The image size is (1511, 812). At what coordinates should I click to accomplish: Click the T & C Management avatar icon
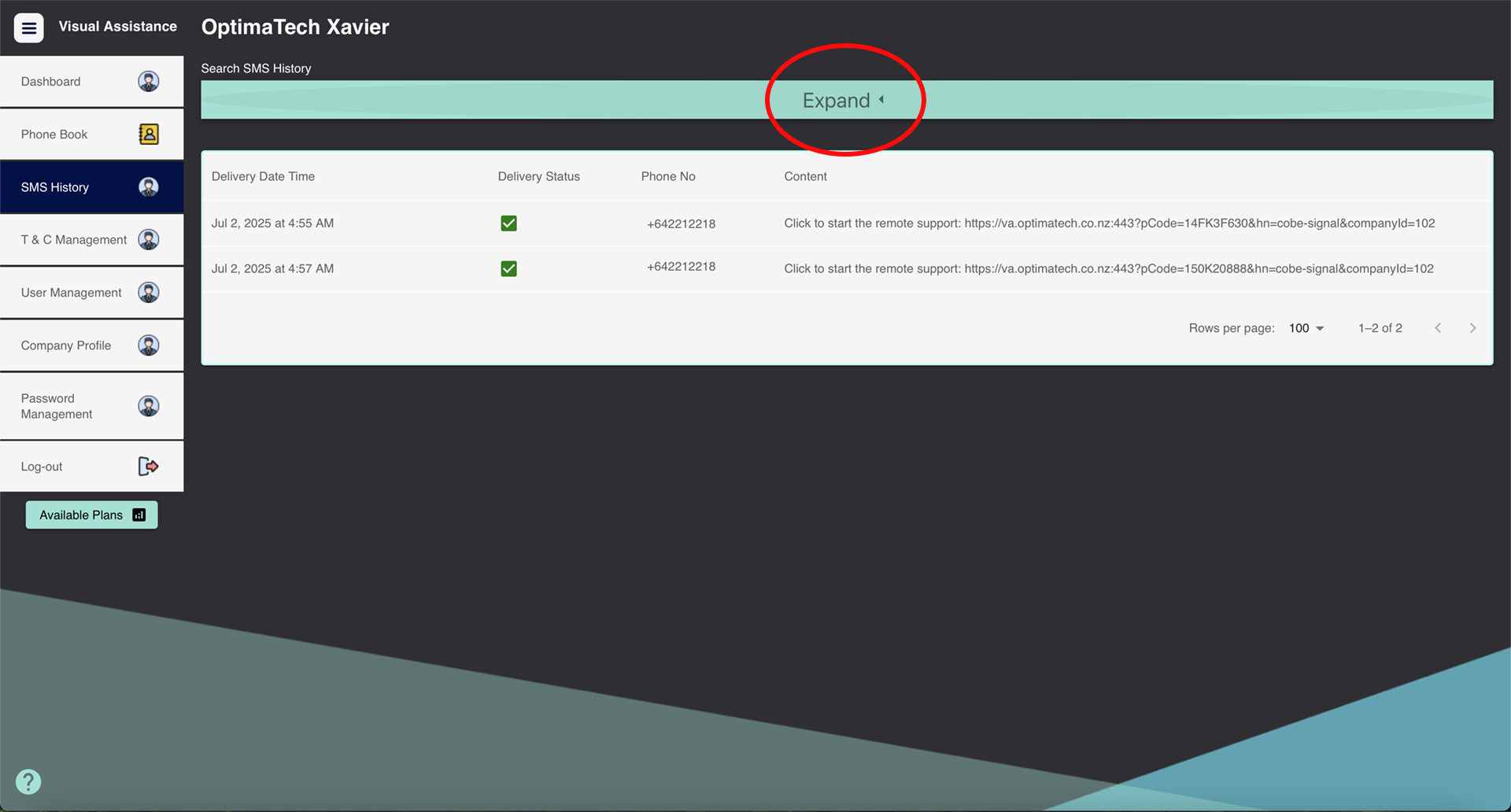click(x=149, y=239)
